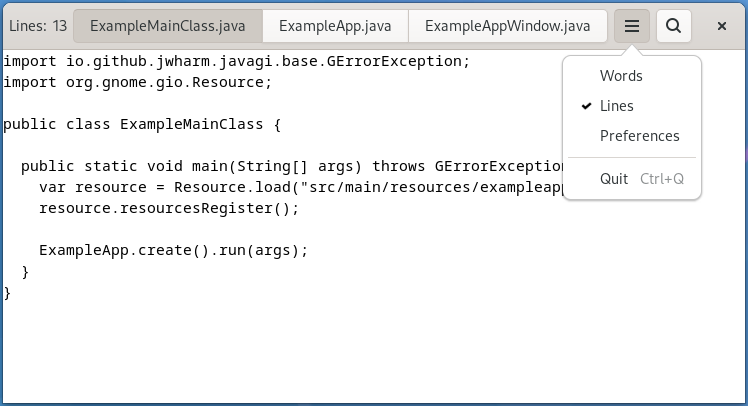Open Preferences from the popover menu

point(639,136)
